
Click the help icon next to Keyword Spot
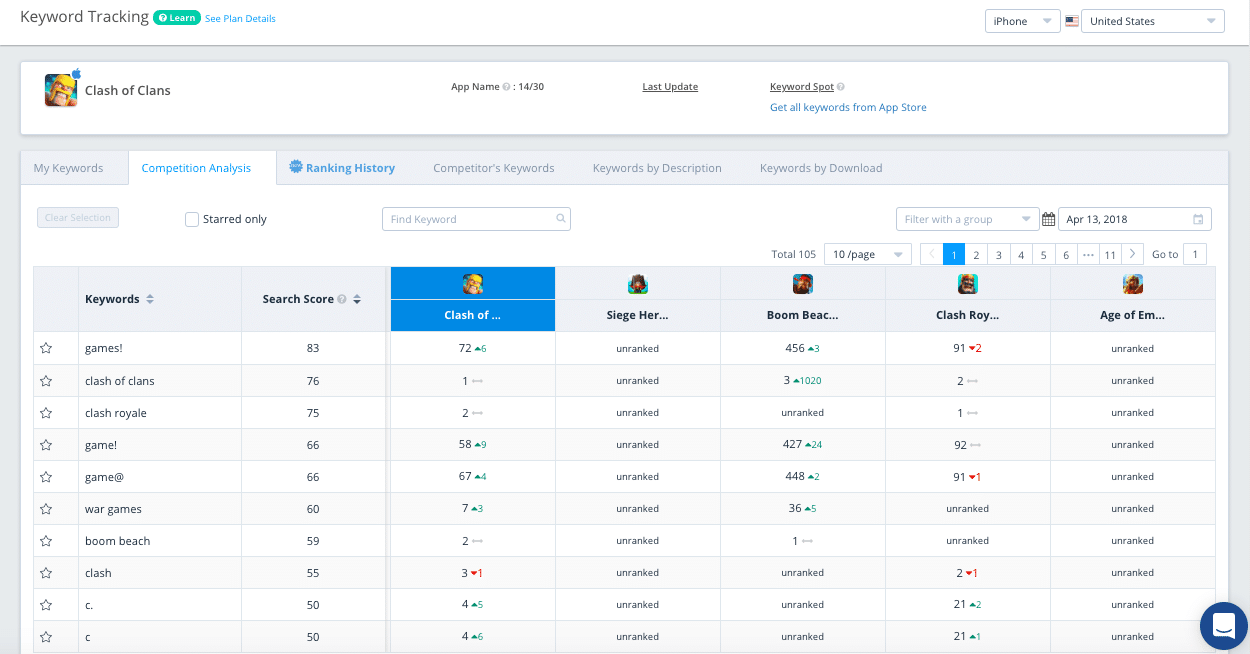[841, 87]
